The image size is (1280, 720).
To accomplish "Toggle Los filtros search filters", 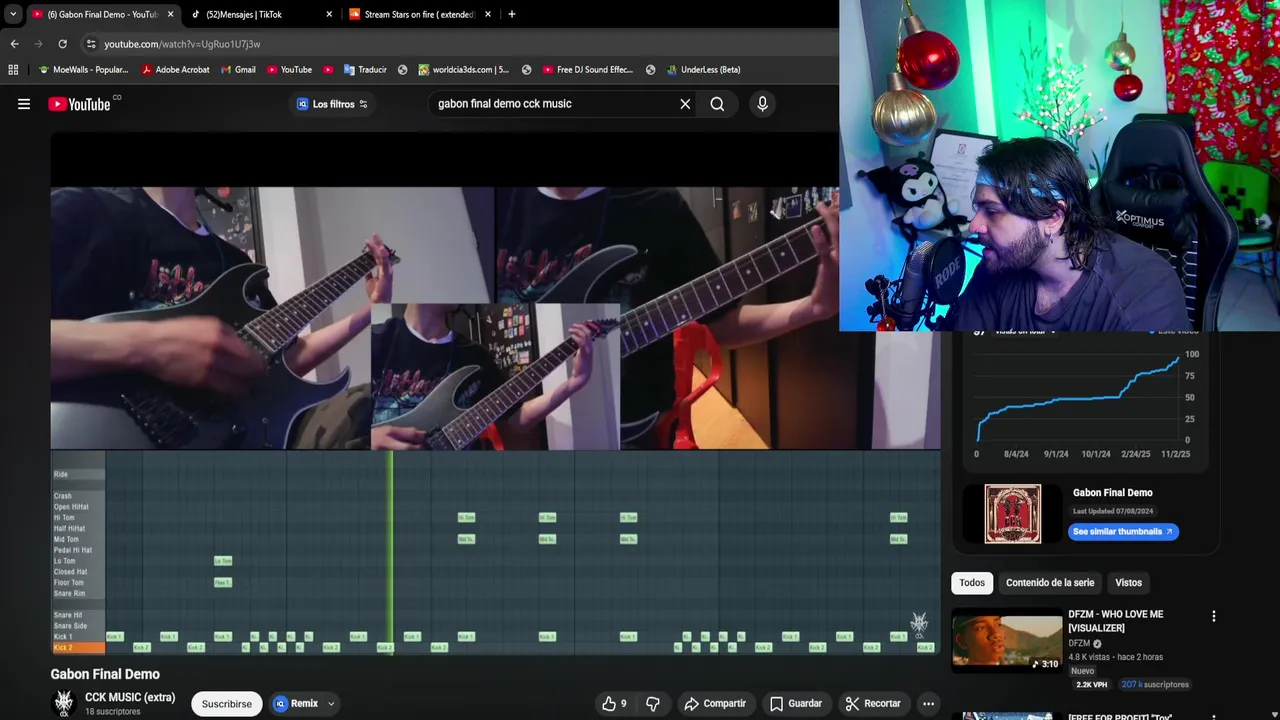I will 332,104.
